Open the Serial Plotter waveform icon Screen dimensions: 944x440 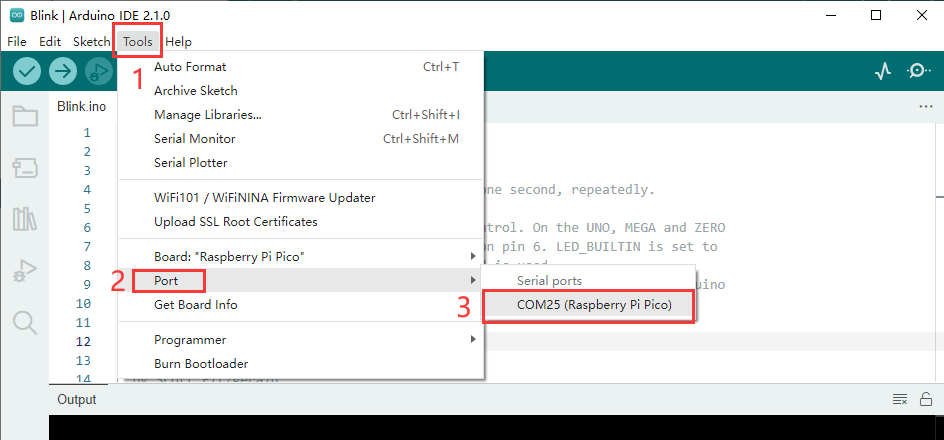pos(883,72)
